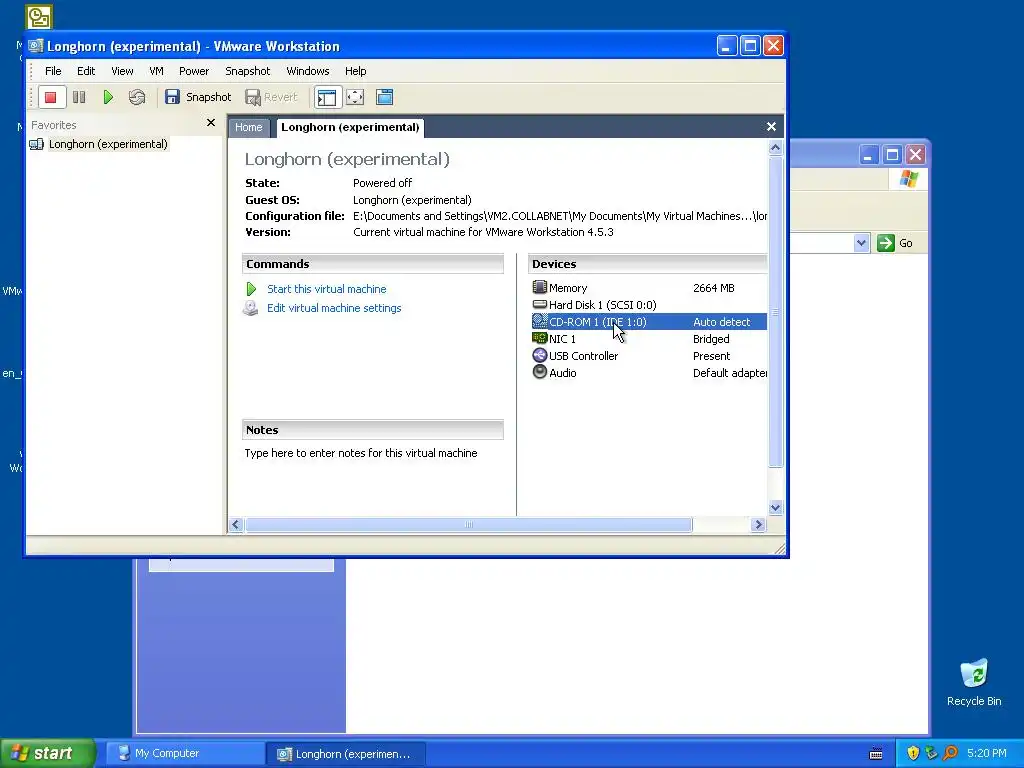Click the Bridged NIC value
1024x768 pixels.
711,339
